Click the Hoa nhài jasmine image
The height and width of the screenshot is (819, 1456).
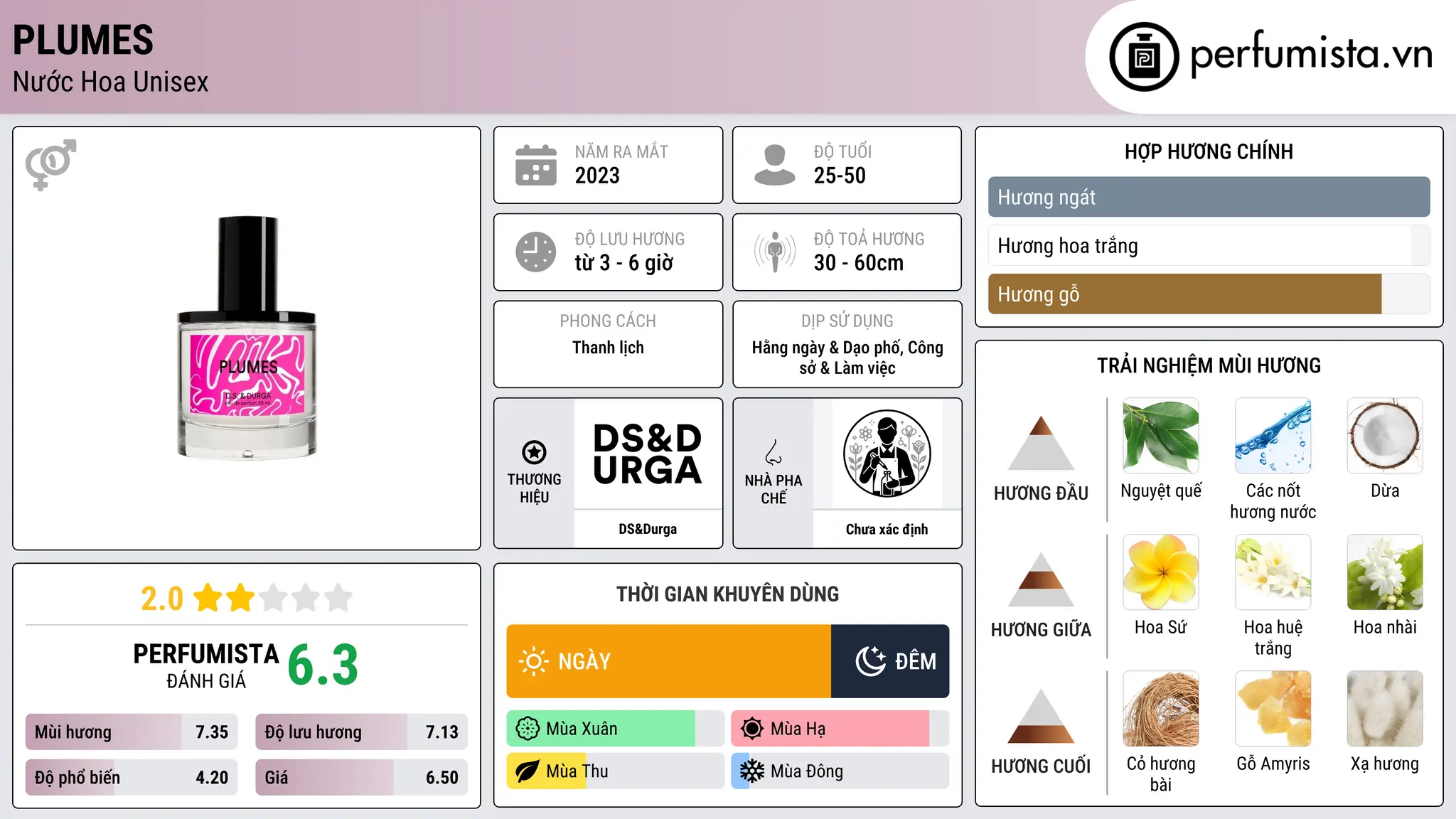(1385, 572)
